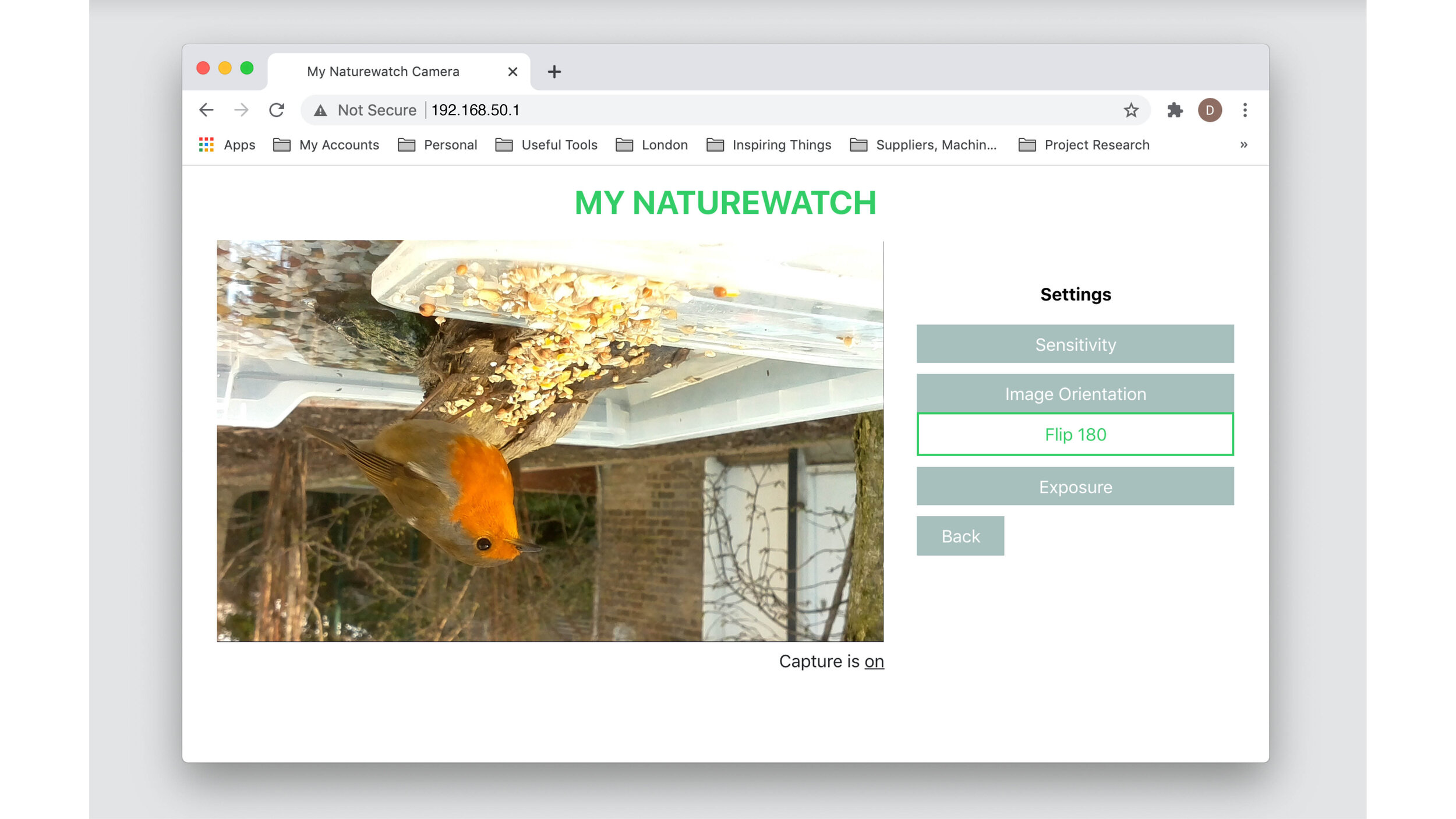Click the Back button
This screenshot has height=819, width=1456.
(960, 536)
